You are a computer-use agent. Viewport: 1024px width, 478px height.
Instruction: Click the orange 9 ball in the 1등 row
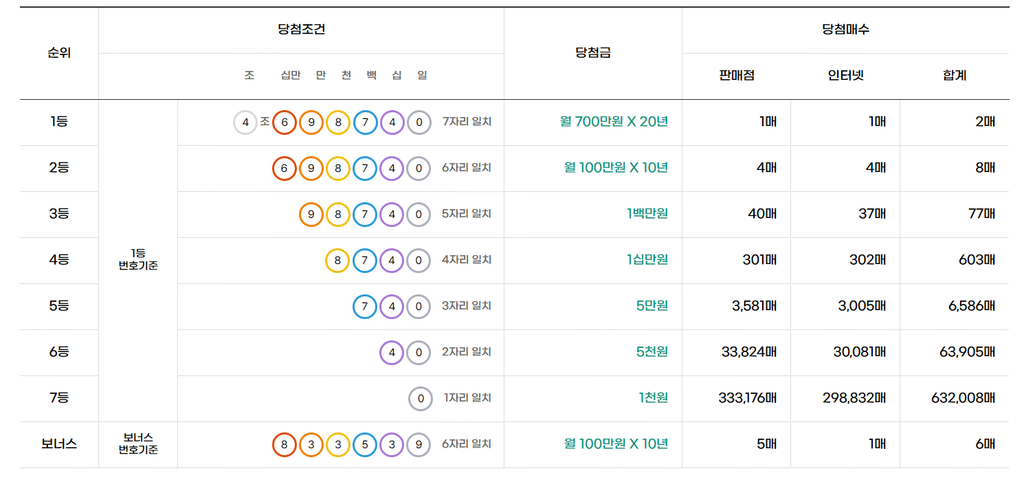tap(312, 122)
